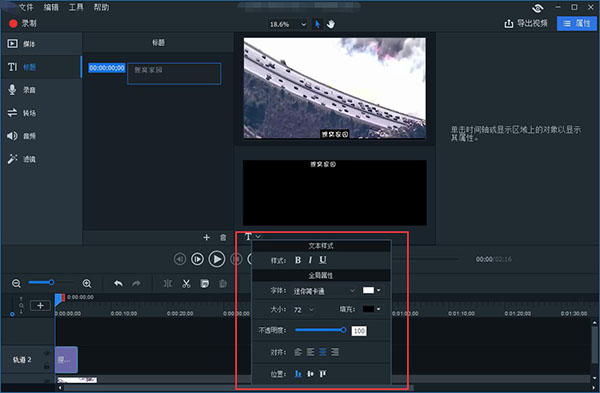Toggle underline text style
600x393 pixels.
[x=323, y=260]
